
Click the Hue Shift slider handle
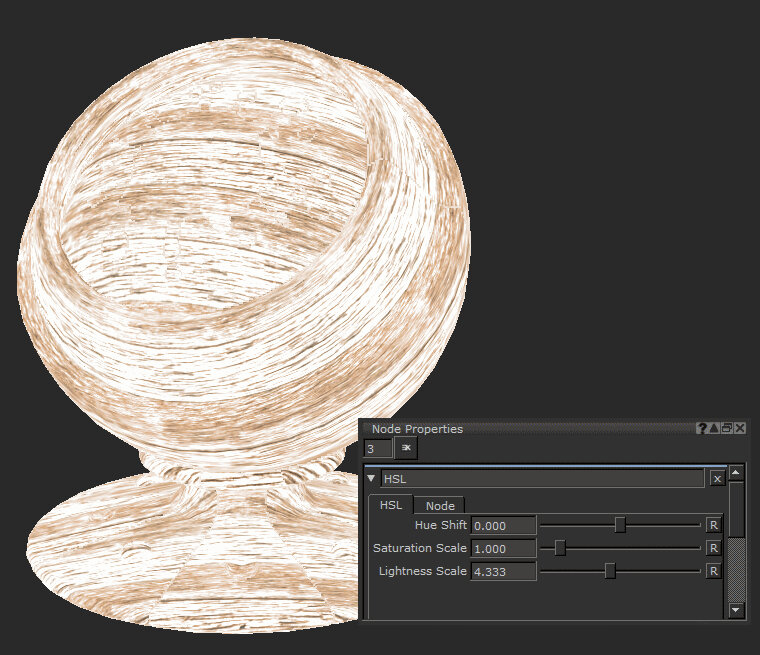[620, 525]
